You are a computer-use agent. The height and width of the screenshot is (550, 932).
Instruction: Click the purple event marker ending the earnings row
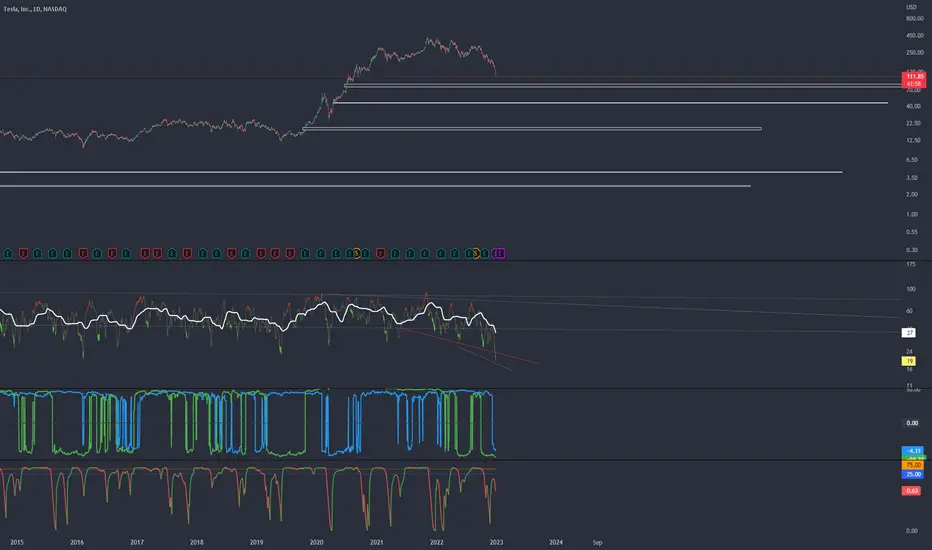[x=500, y=254]
